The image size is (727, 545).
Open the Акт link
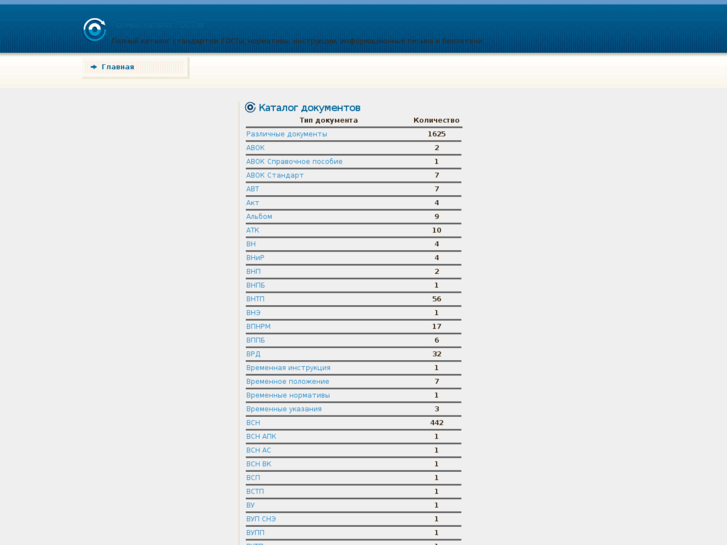pos(253,203)
